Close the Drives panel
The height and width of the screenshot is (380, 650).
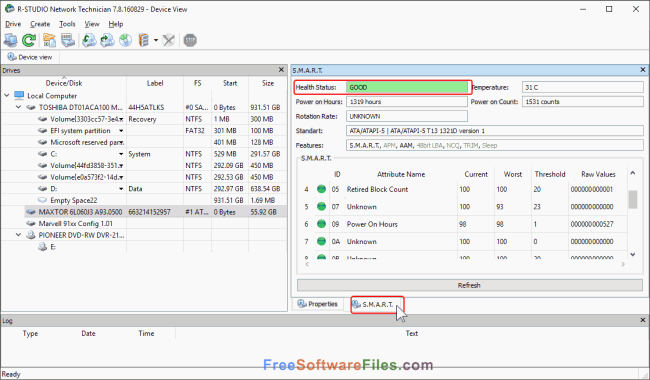click(281, 70)
